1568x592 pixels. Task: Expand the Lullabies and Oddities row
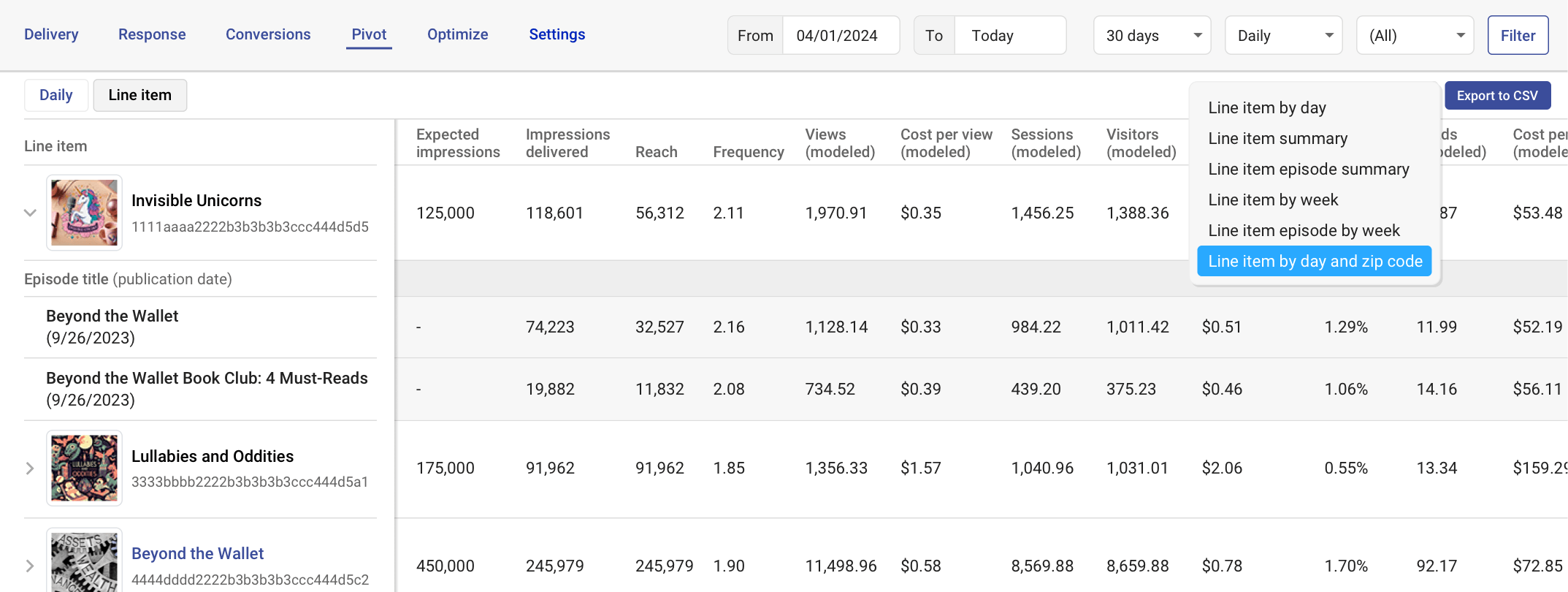point(30,468)
